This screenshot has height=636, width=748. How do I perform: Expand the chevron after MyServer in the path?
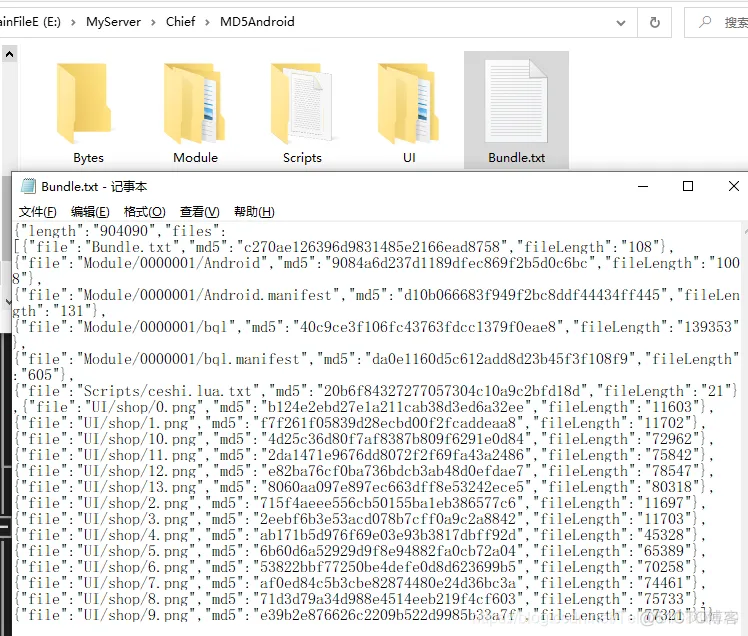(153, 22)
